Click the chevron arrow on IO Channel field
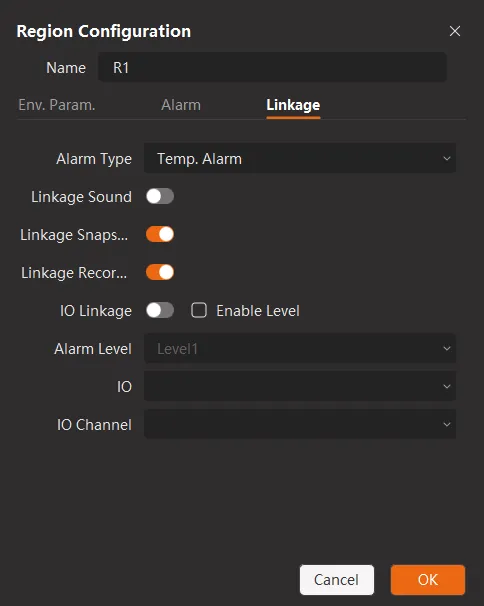 click(x=447, y=424)
